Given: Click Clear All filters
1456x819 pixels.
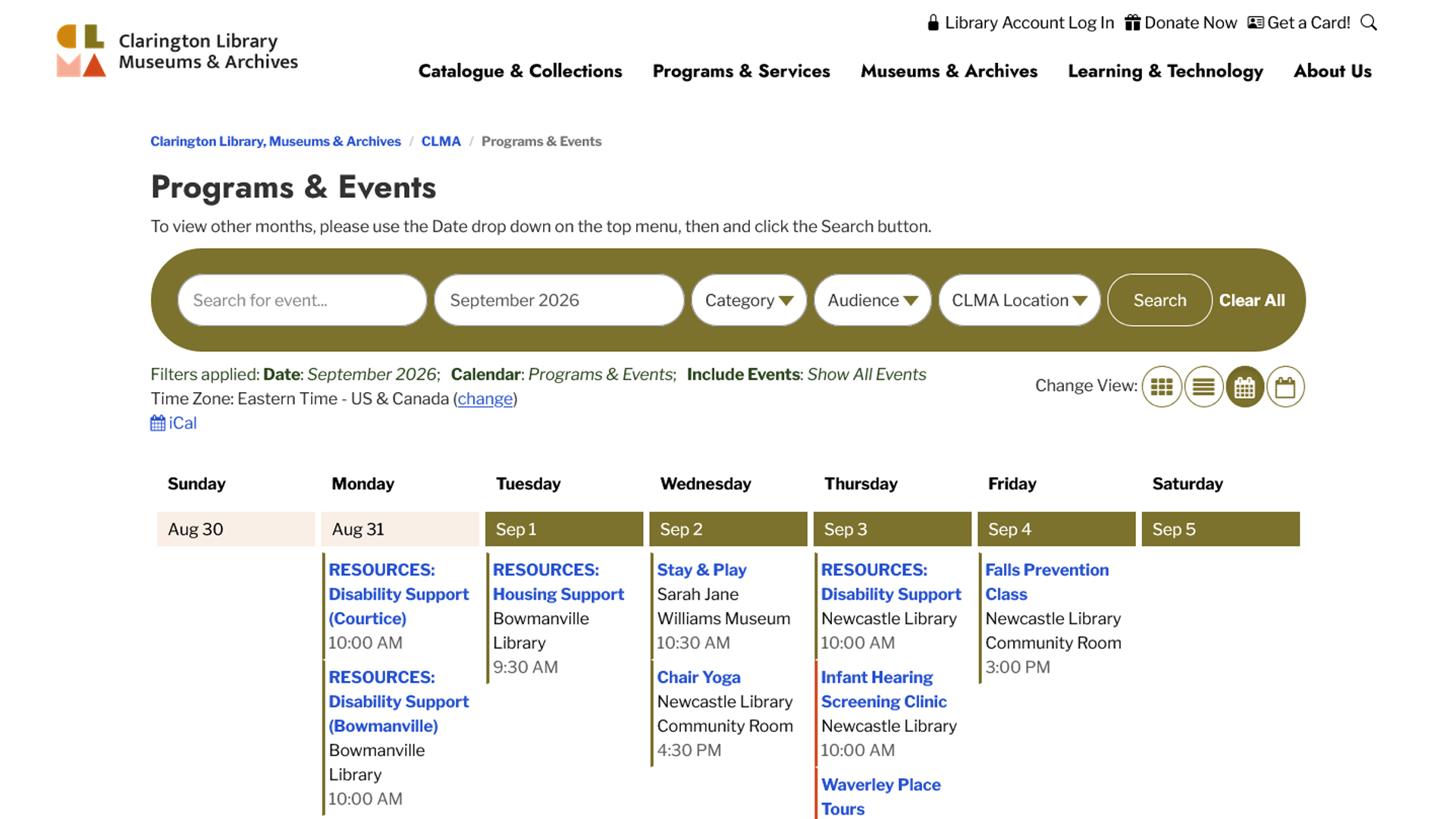Looking at the screenshot, I should [x=1252, y=300].
